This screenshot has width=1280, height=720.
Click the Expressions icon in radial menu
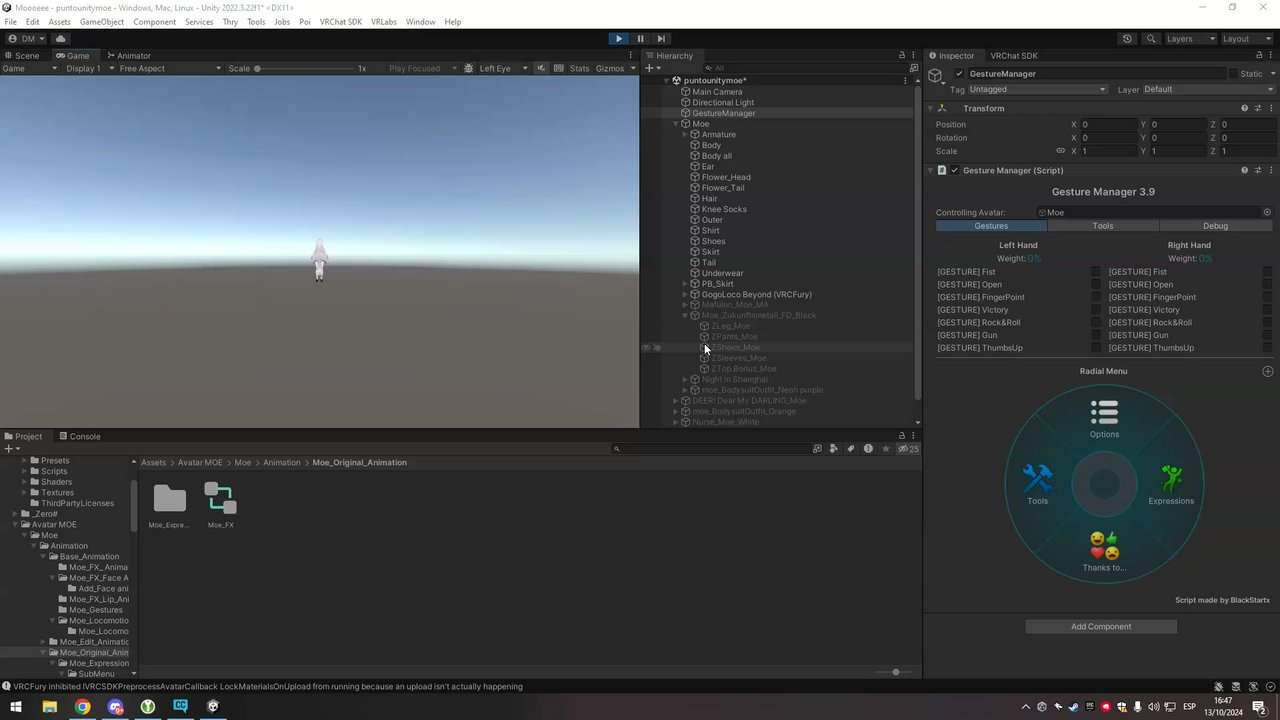(x=1171, y=478)
